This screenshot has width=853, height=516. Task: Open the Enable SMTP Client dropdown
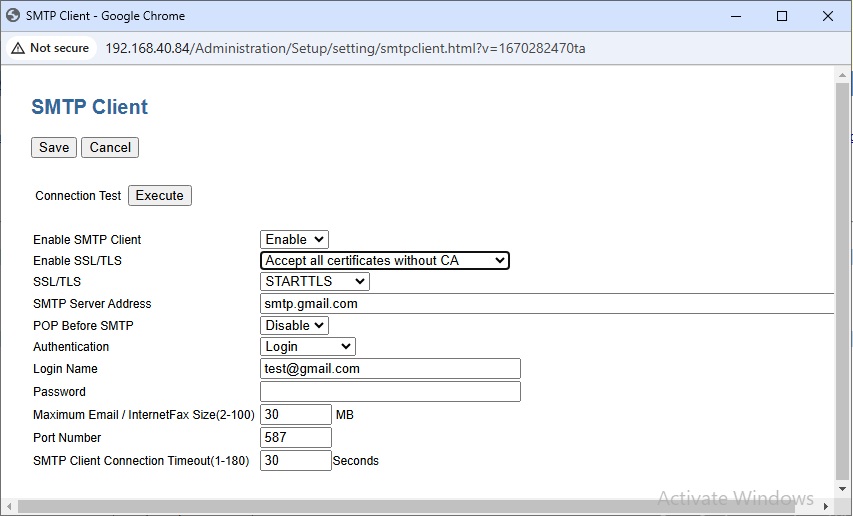point(294,239)
